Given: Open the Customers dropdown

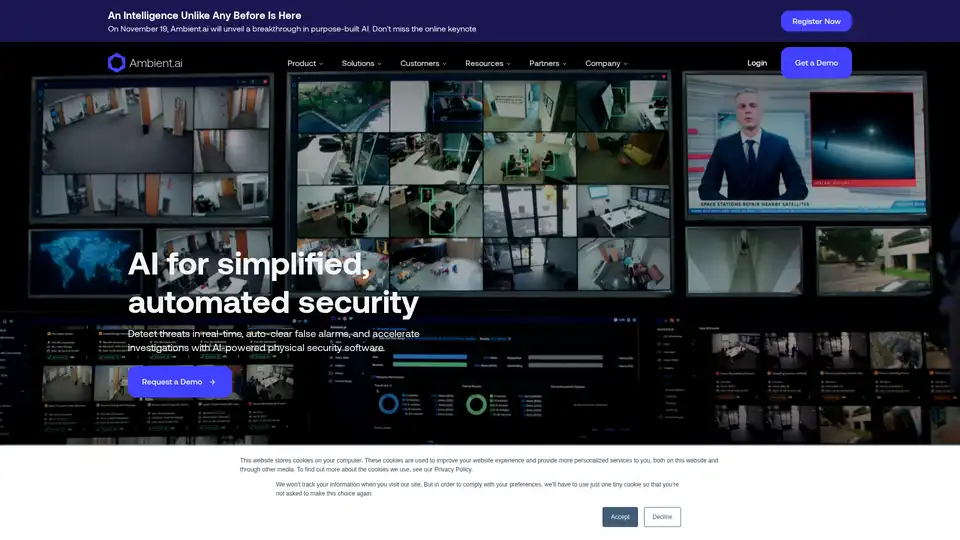Looking at the screenshot, I should [423, 63].
